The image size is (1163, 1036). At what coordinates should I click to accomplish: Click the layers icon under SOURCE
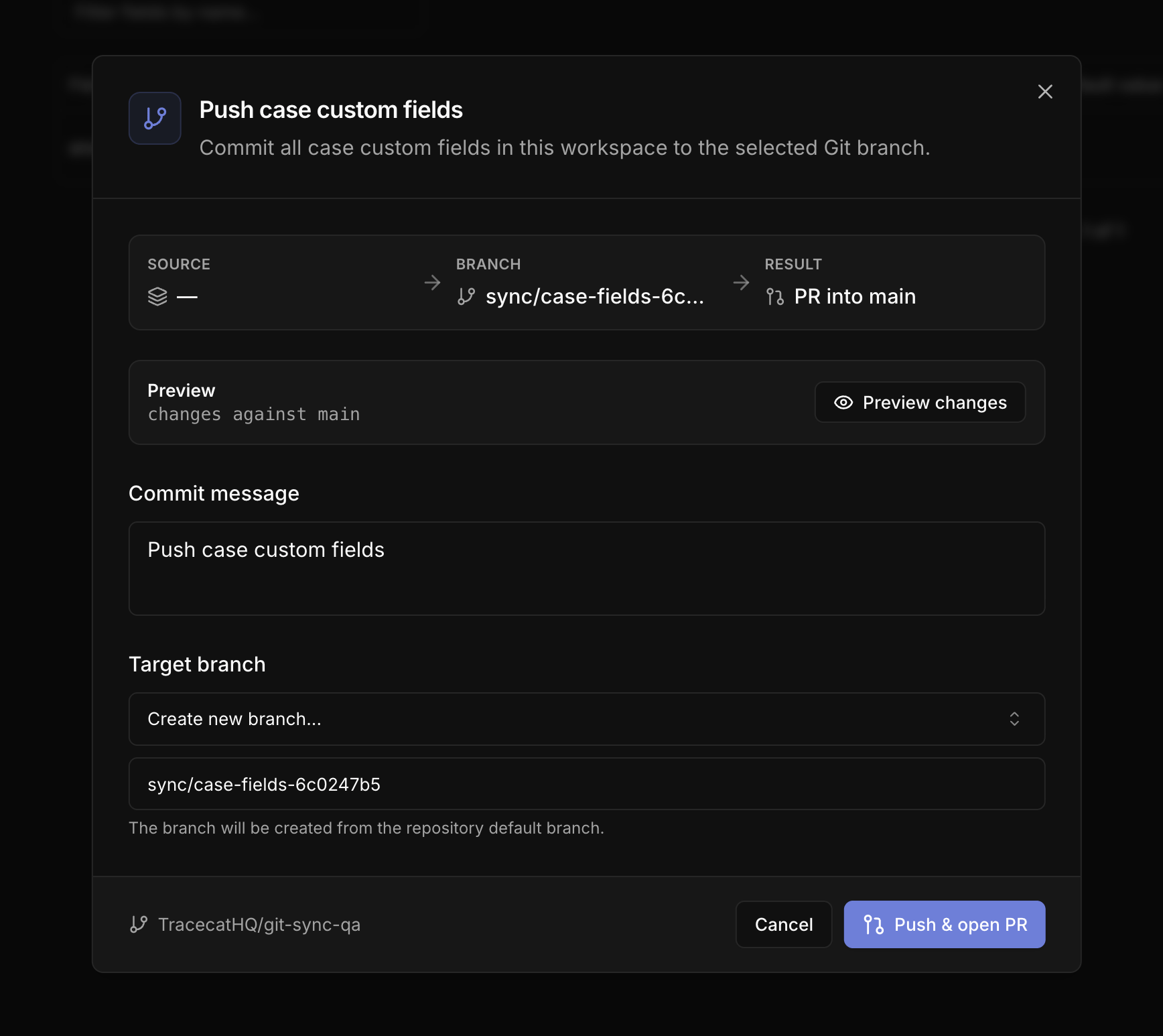[157, 296]
